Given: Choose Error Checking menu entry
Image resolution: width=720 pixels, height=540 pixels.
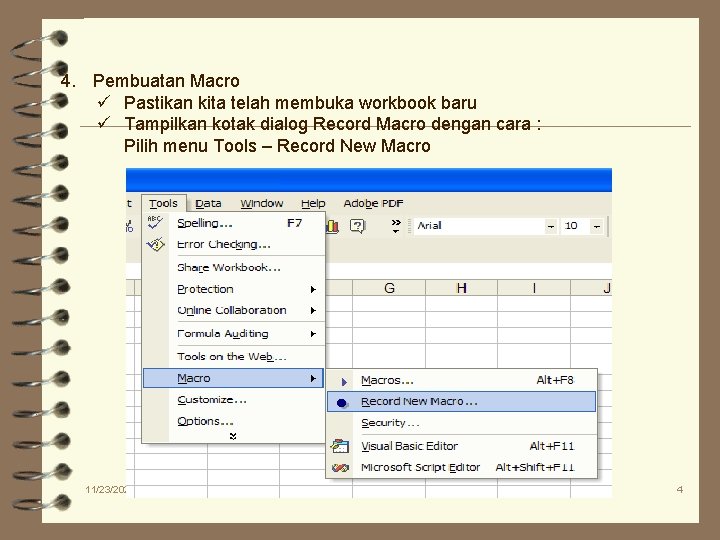Looking at the screenshot, I should click(x=233, y=244).
